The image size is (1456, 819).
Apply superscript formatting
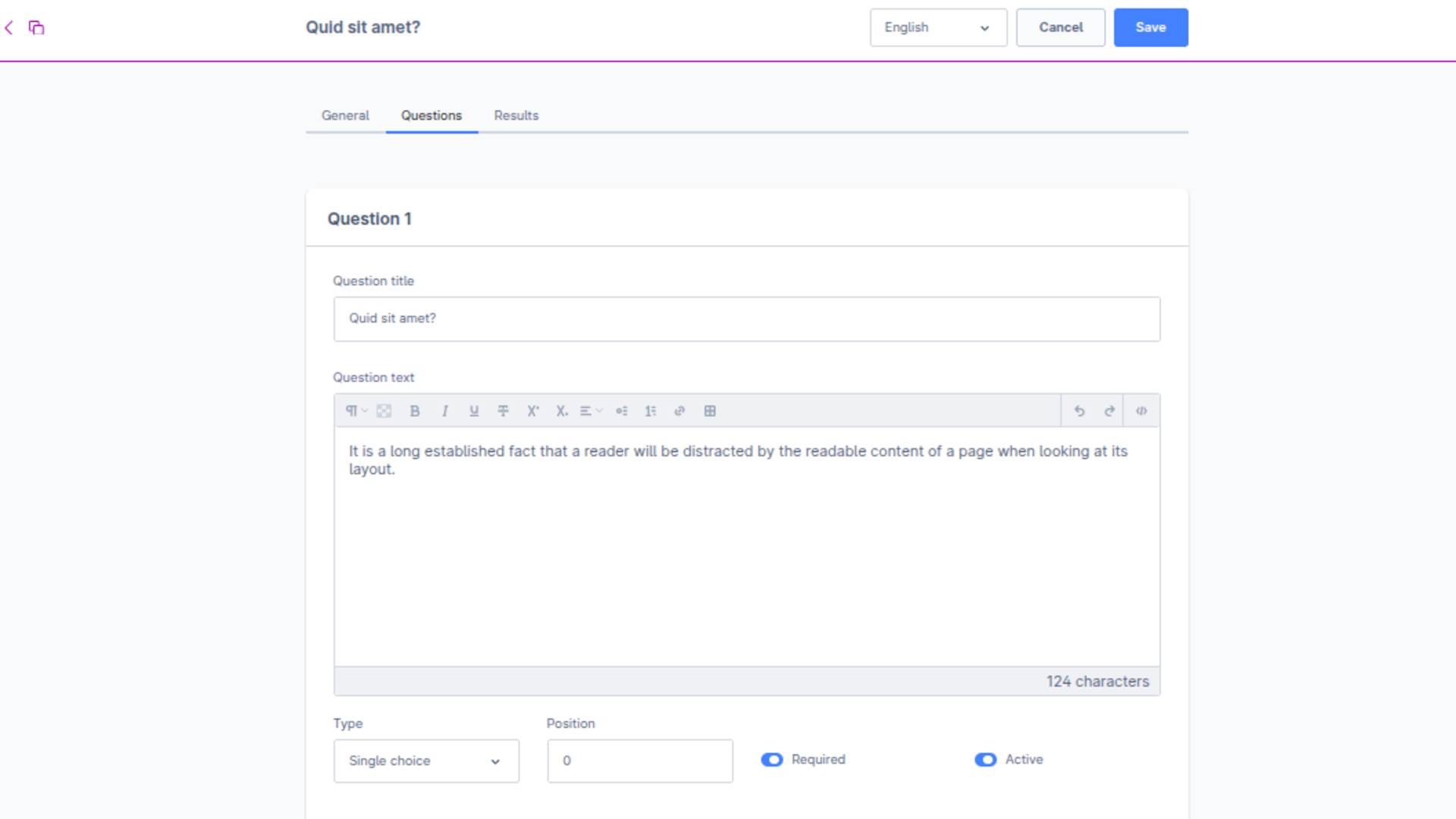533,411
